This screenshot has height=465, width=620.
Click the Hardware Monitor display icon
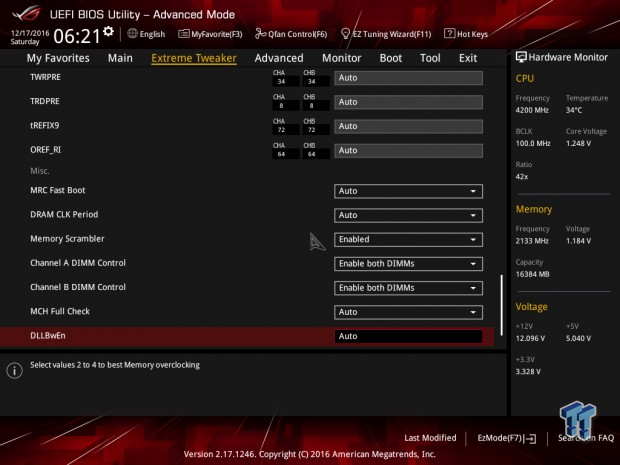point(521,57)
